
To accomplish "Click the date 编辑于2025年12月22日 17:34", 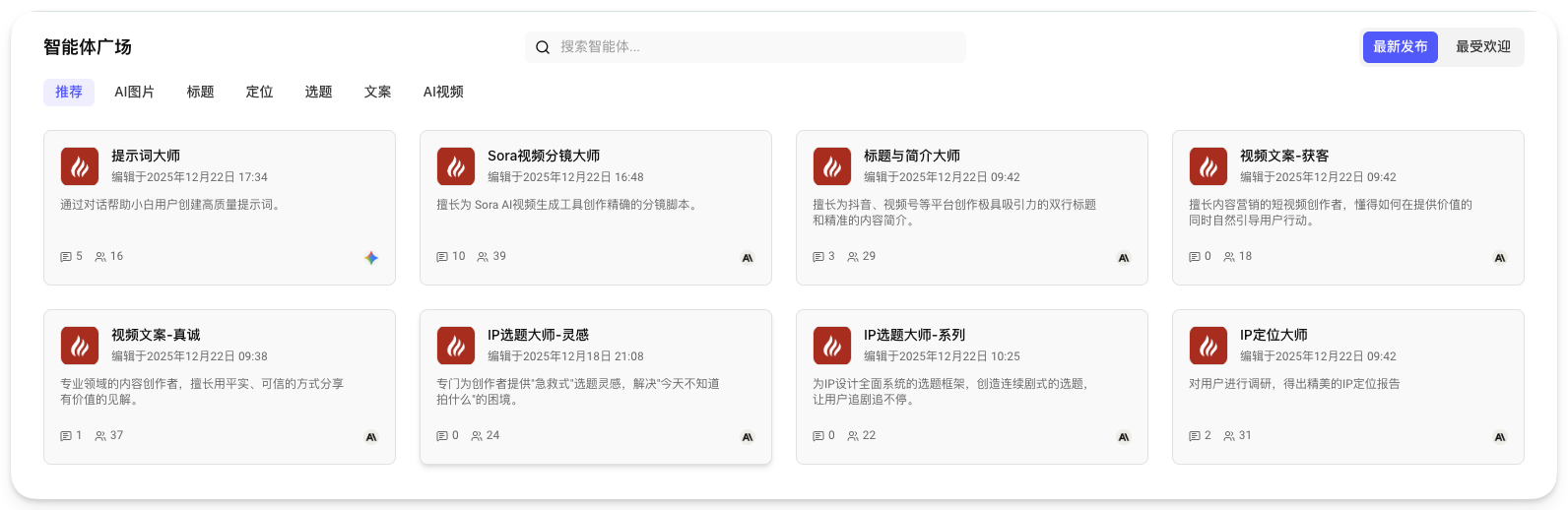I will tap(189, 177).
